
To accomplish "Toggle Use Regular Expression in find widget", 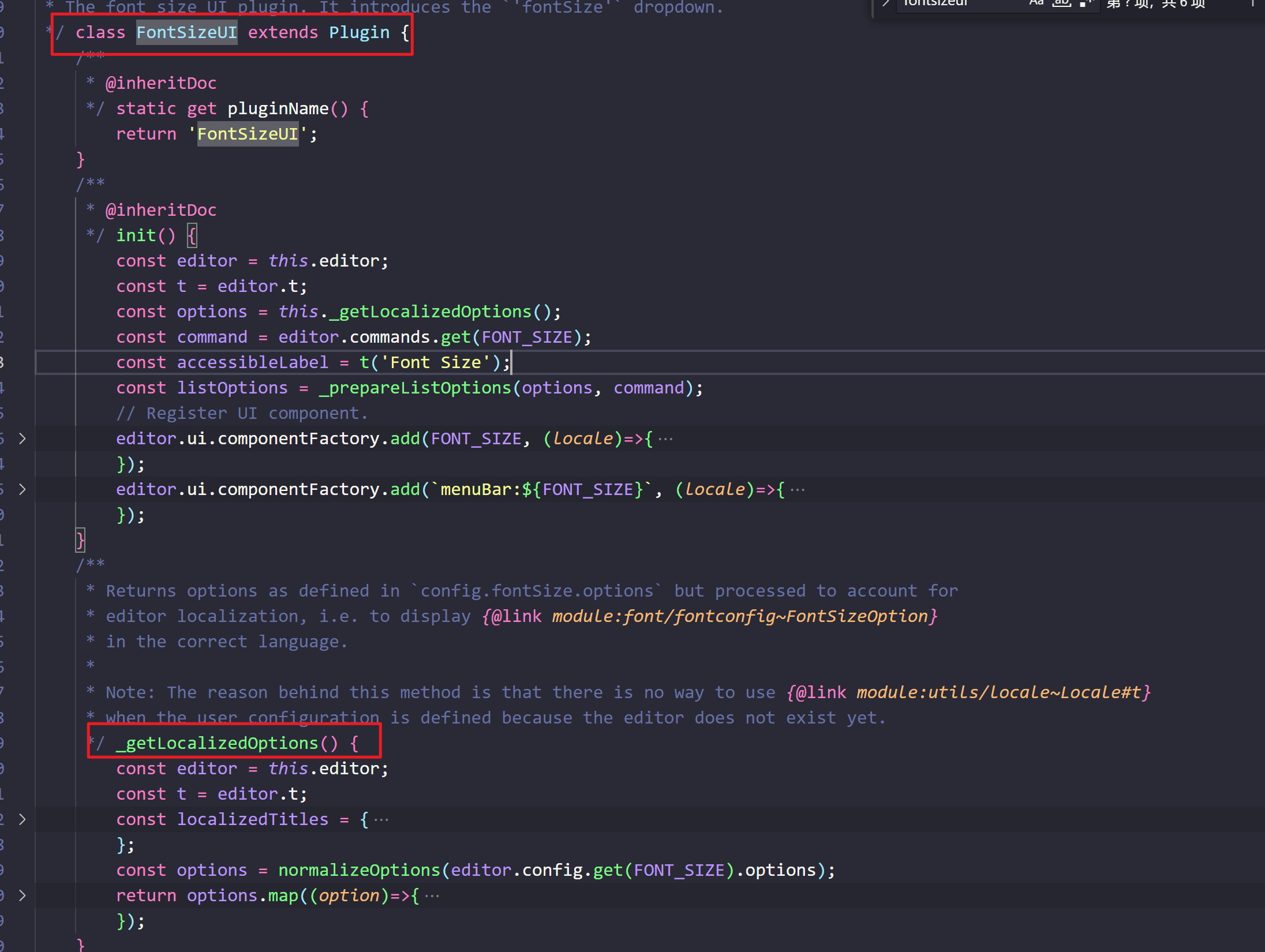I will pyautogui.click(x=1086, y=3).
